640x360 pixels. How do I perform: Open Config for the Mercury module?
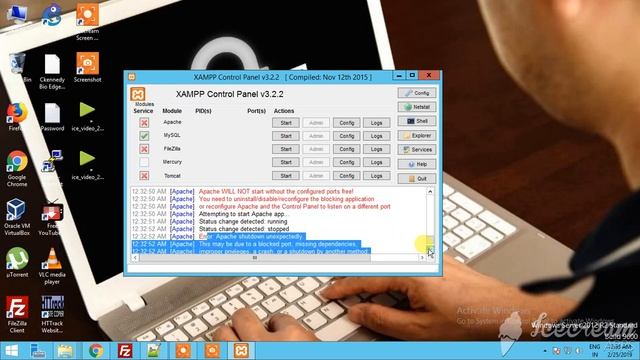[x=347, y=162]
